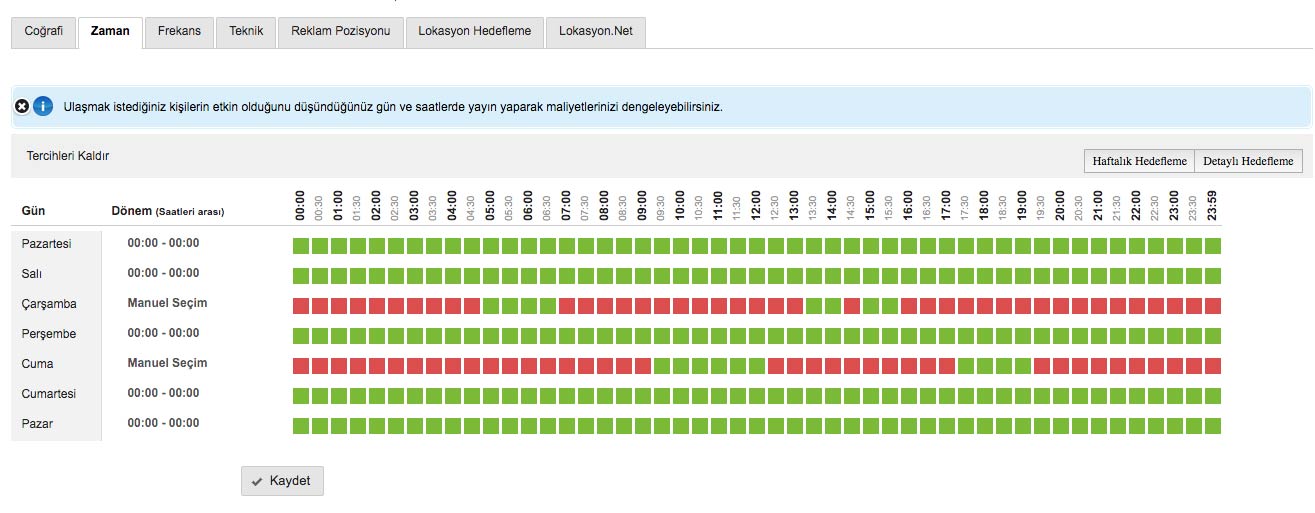1315x513 pixels.
Task: Enable the red Cuma 00:00 slot
Action: click(x=300, y=366)
